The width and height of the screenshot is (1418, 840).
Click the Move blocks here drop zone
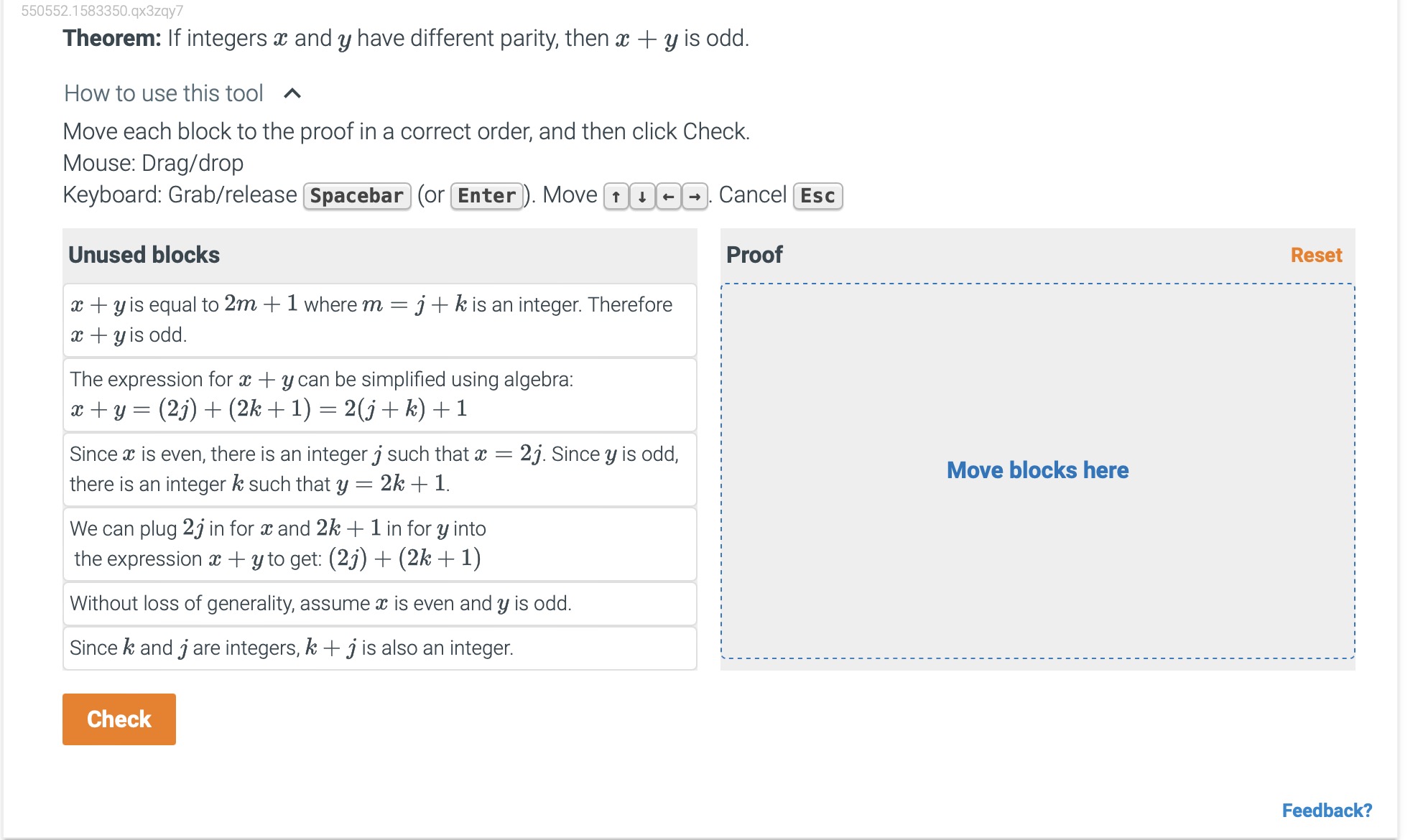tap(1037, 470)
